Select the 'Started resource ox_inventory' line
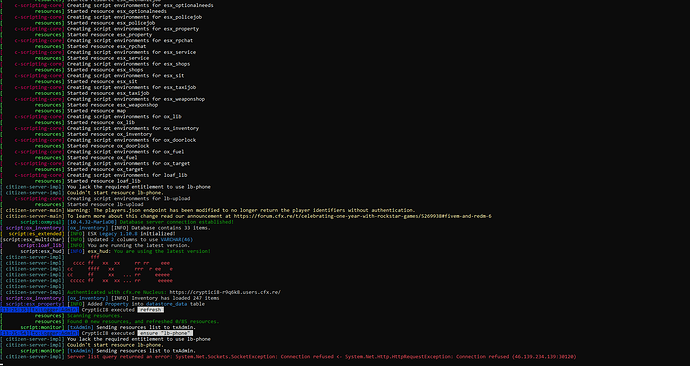690x366 pixels. (109, 134)
